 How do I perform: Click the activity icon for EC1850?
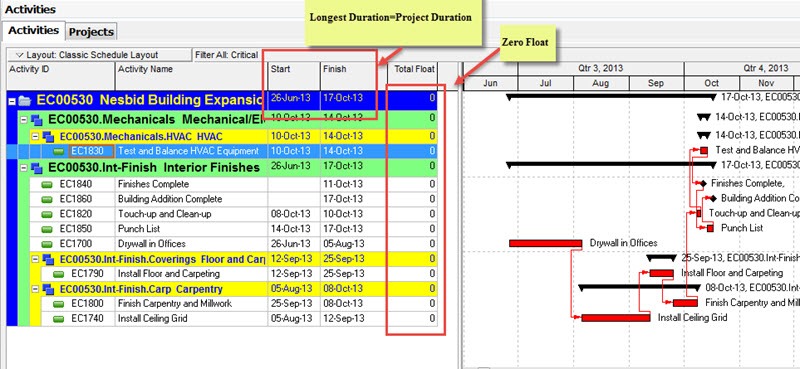pos(47,229)
